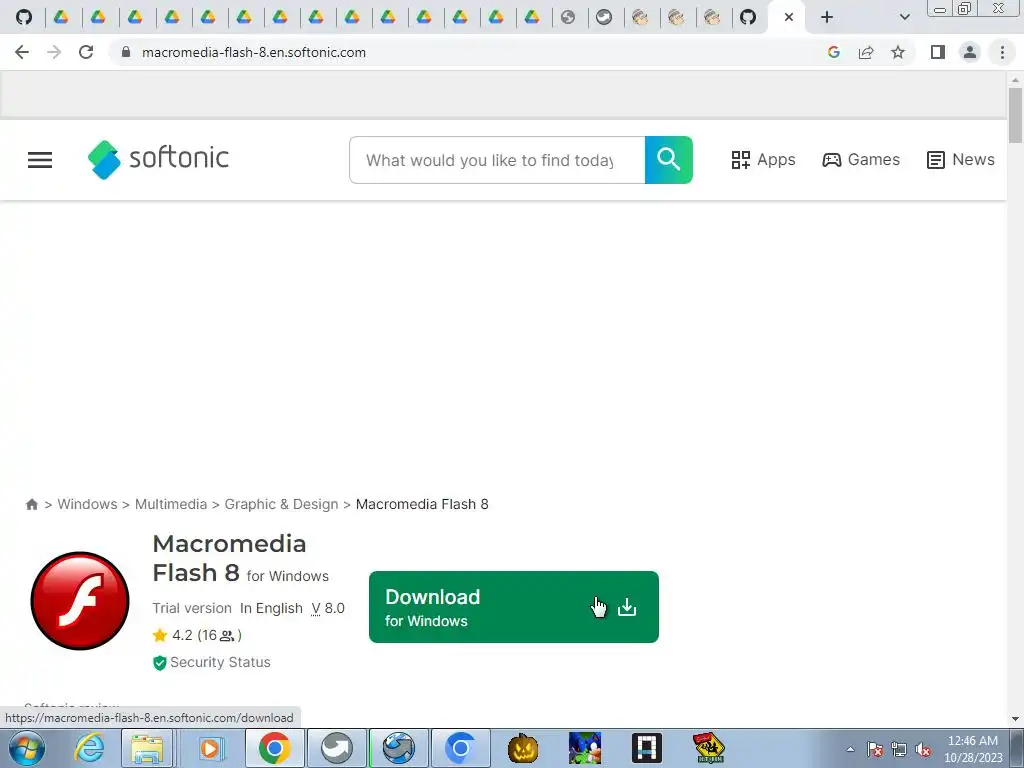Expand the tab search dropdown chevron
The width and height of the screenshot is (1024, 768).
904,17
